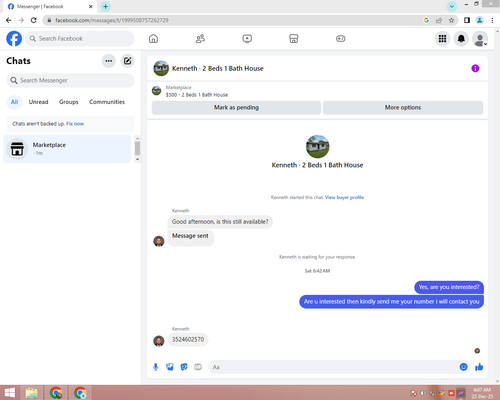The image size is (500, 400).
Task: Open Chats options ellipsis button
Action: (x=109, y=61)
